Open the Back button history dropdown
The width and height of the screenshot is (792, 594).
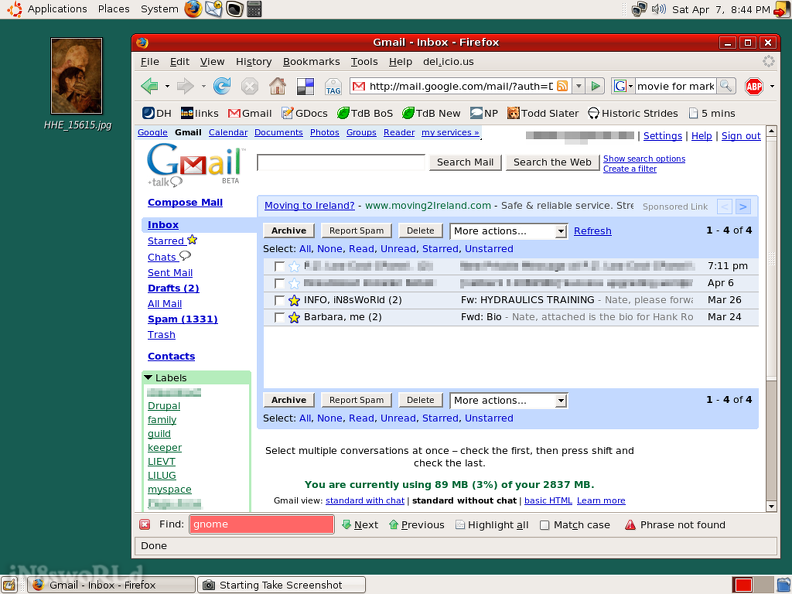pyautogui.click(x=167, y=86)
